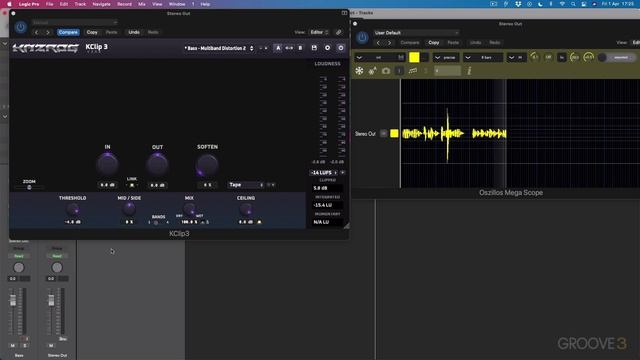The image size is (640, 360).
Task: Click the SOFTEN knob
Action: 207,165
